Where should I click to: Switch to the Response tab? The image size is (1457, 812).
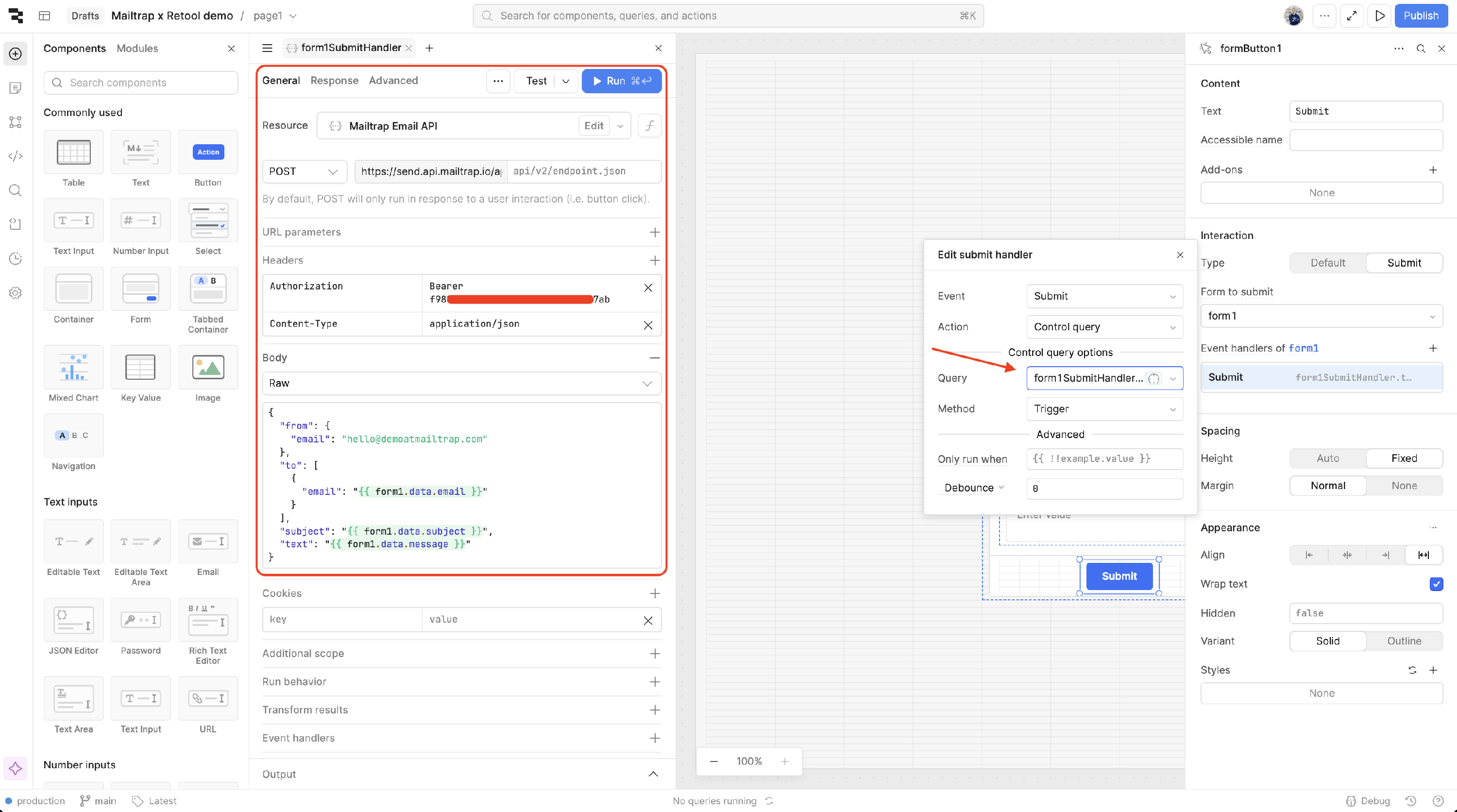coord(334,81)
